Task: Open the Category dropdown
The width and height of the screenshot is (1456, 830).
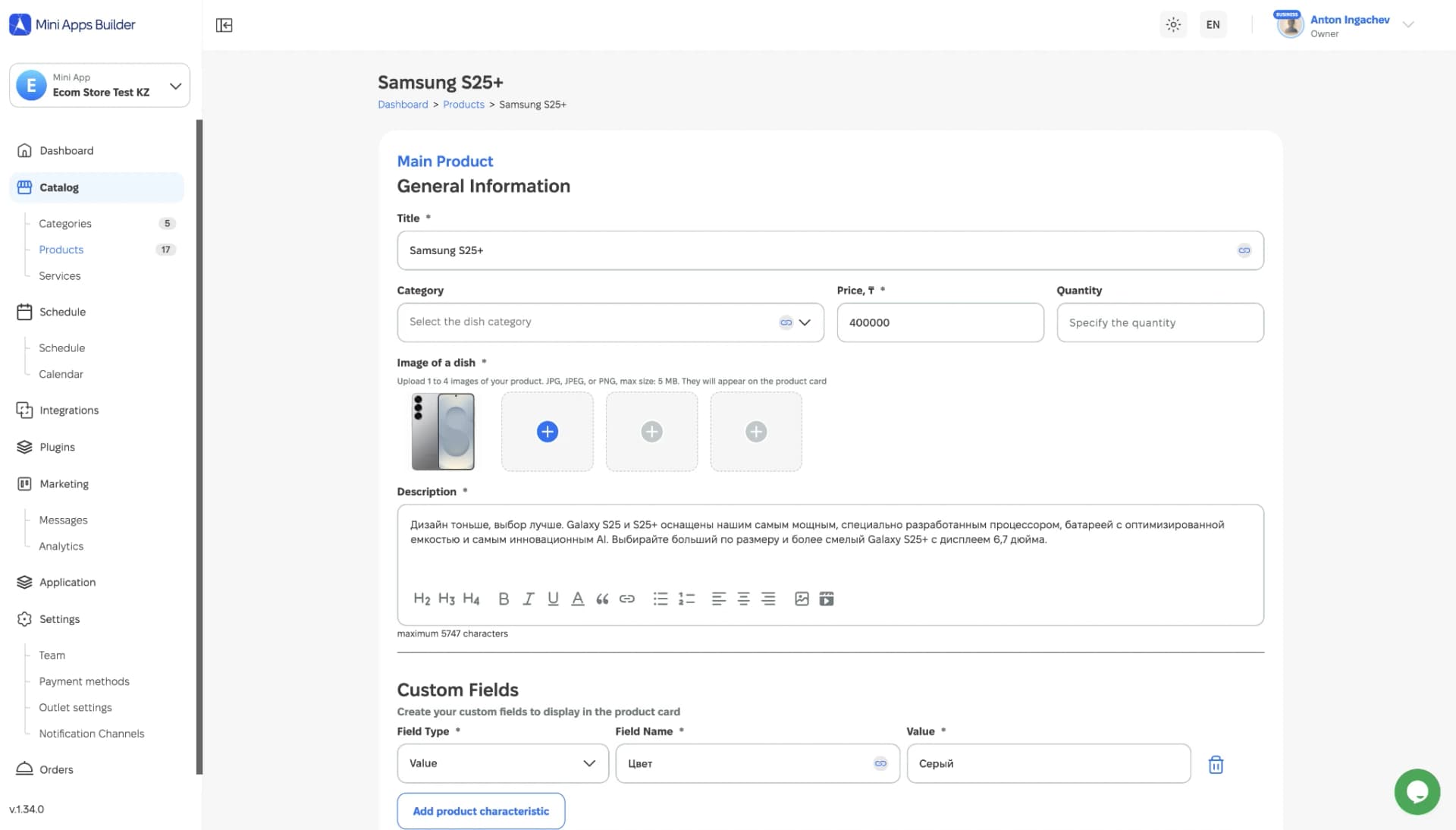Action: [610, 322]
